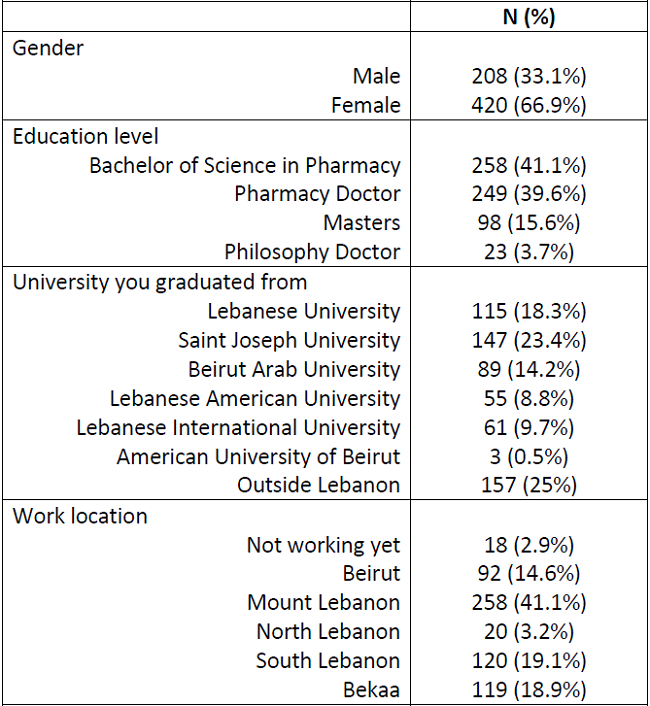The width and height of the screenshot is (650, 706).
Task: Select the Masters row label
Action: point(361,223)
